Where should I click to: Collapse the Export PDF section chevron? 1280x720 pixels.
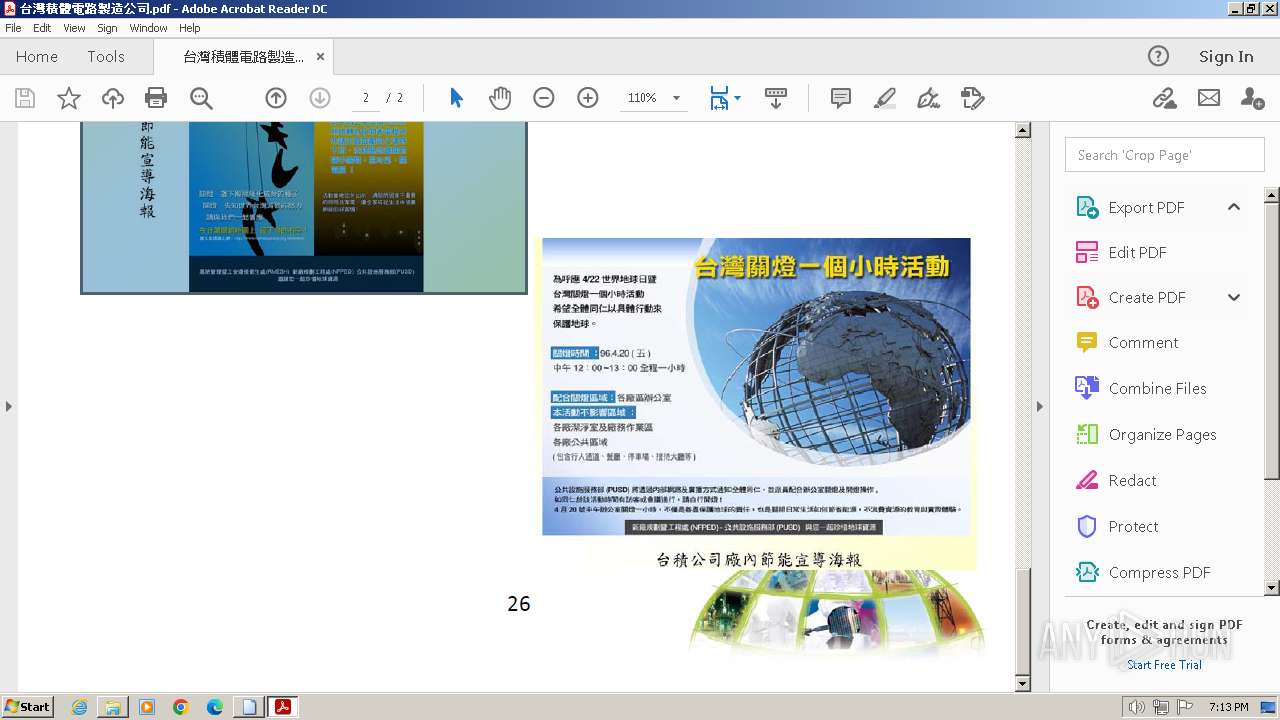tap(1234, 207)
